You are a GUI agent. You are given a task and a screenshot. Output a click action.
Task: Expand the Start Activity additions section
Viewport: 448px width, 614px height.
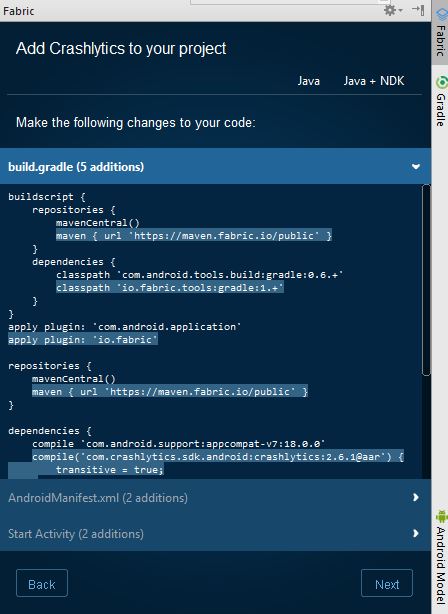[x=415, y=533]
